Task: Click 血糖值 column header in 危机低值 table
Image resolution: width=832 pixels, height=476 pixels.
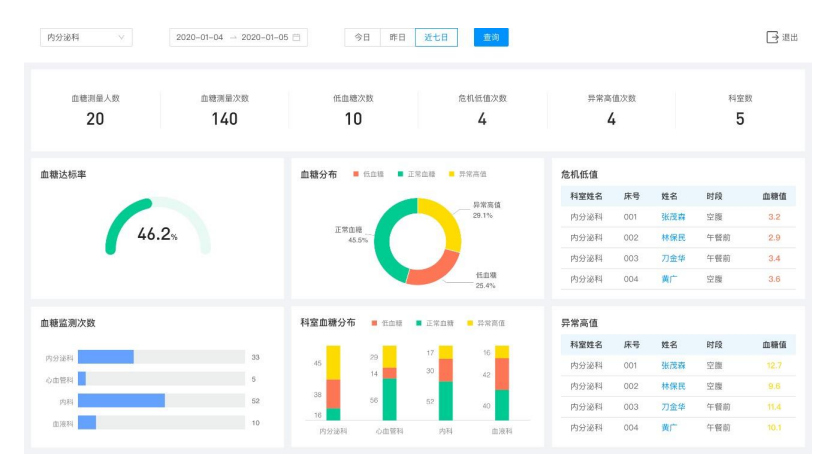Action: (774, 196)
